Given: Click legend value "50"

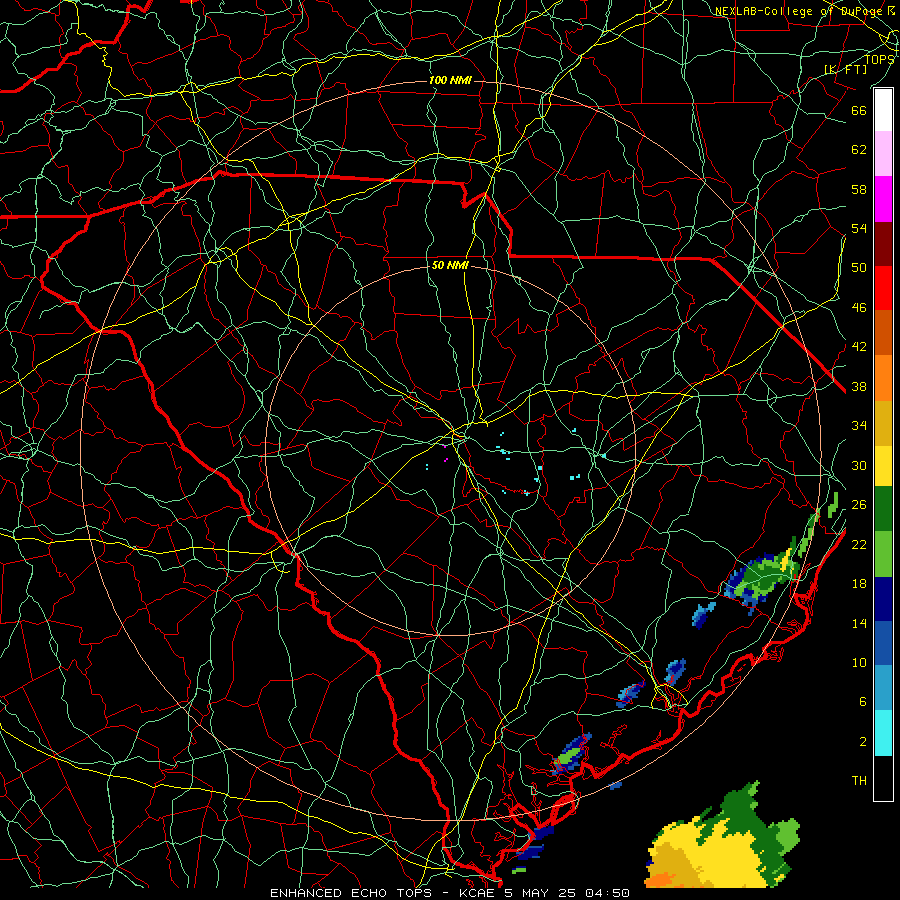Looking at the screenshot, I should [859, 268].
